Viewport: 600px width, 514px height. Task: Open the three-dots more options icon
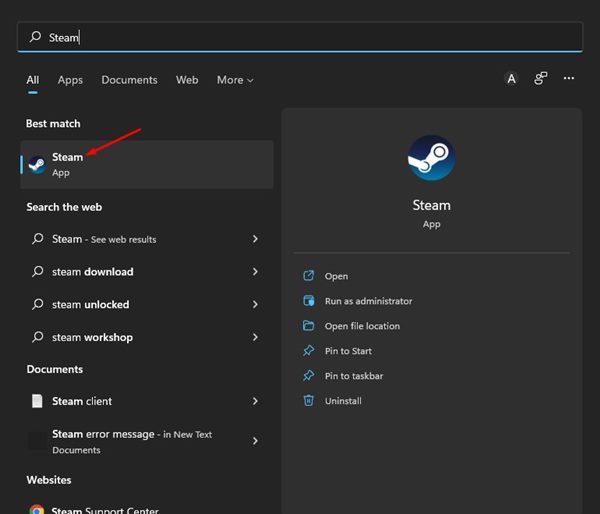[x=569, y=79]
